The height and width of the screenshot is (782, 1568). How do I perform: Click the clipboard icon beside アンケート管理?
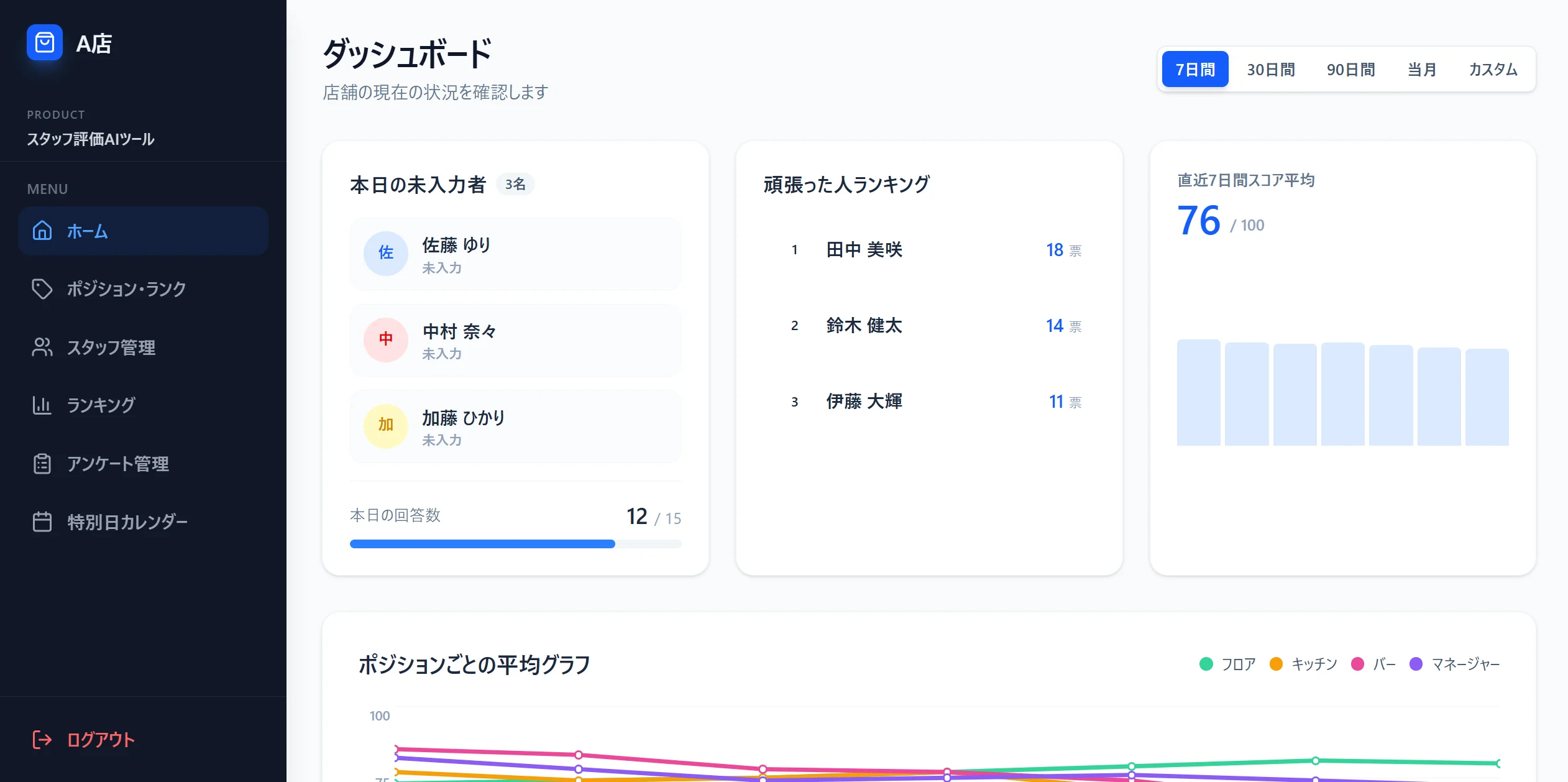click(x=42, y=464)
